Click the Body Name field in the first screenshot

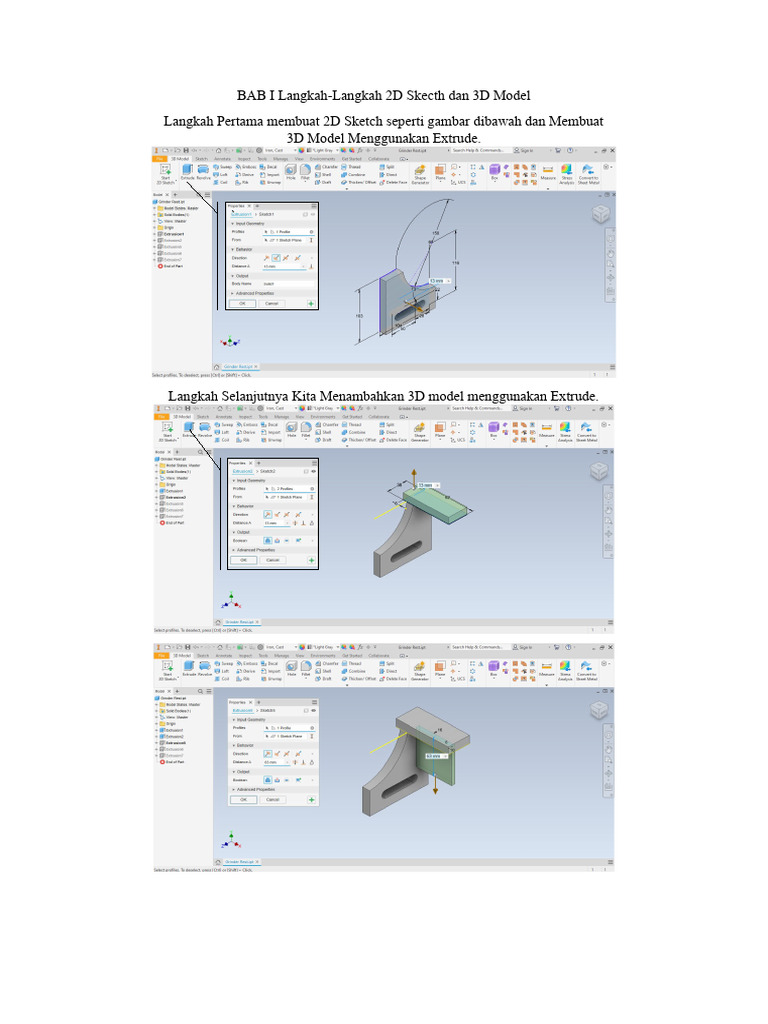(287, 284)
